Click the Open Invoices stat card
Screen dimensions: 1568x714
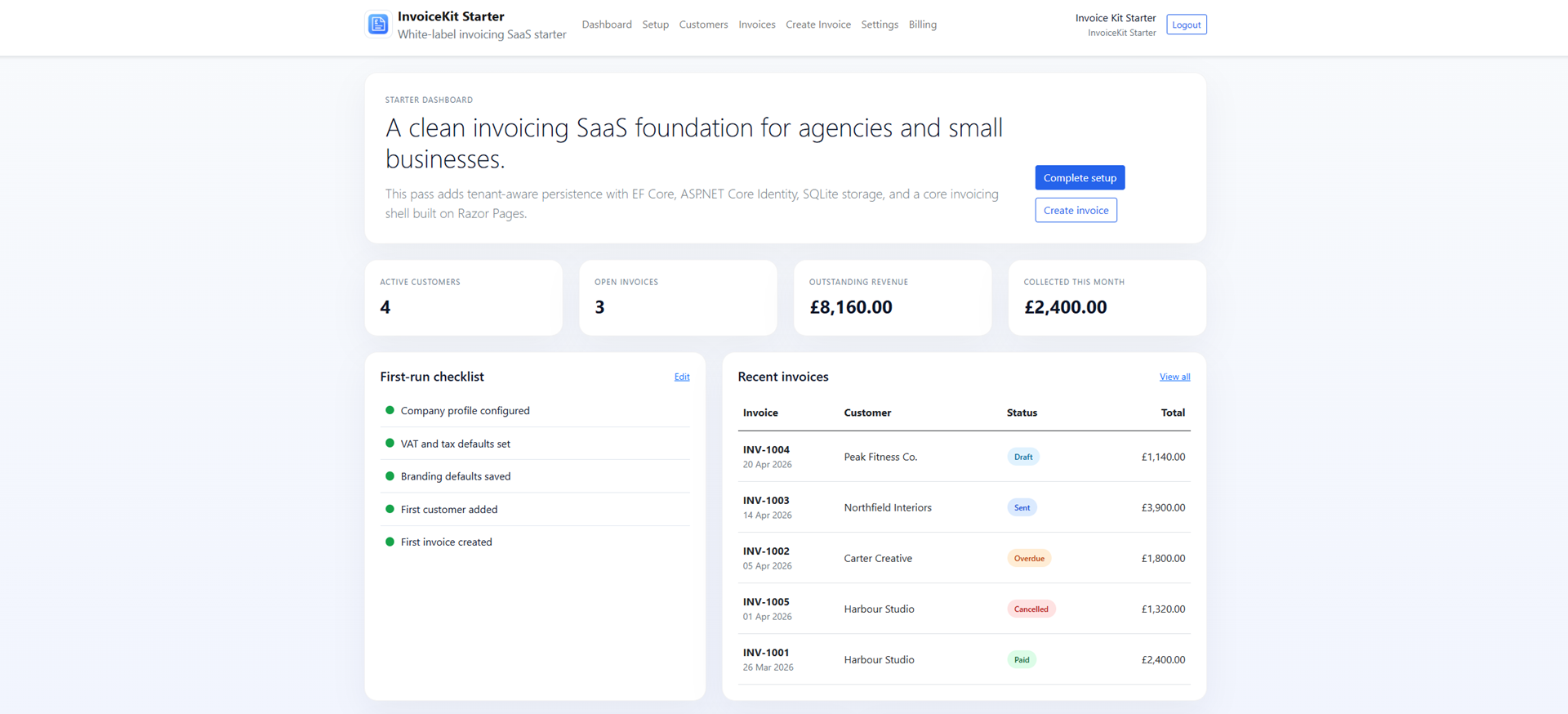point(678,297)
